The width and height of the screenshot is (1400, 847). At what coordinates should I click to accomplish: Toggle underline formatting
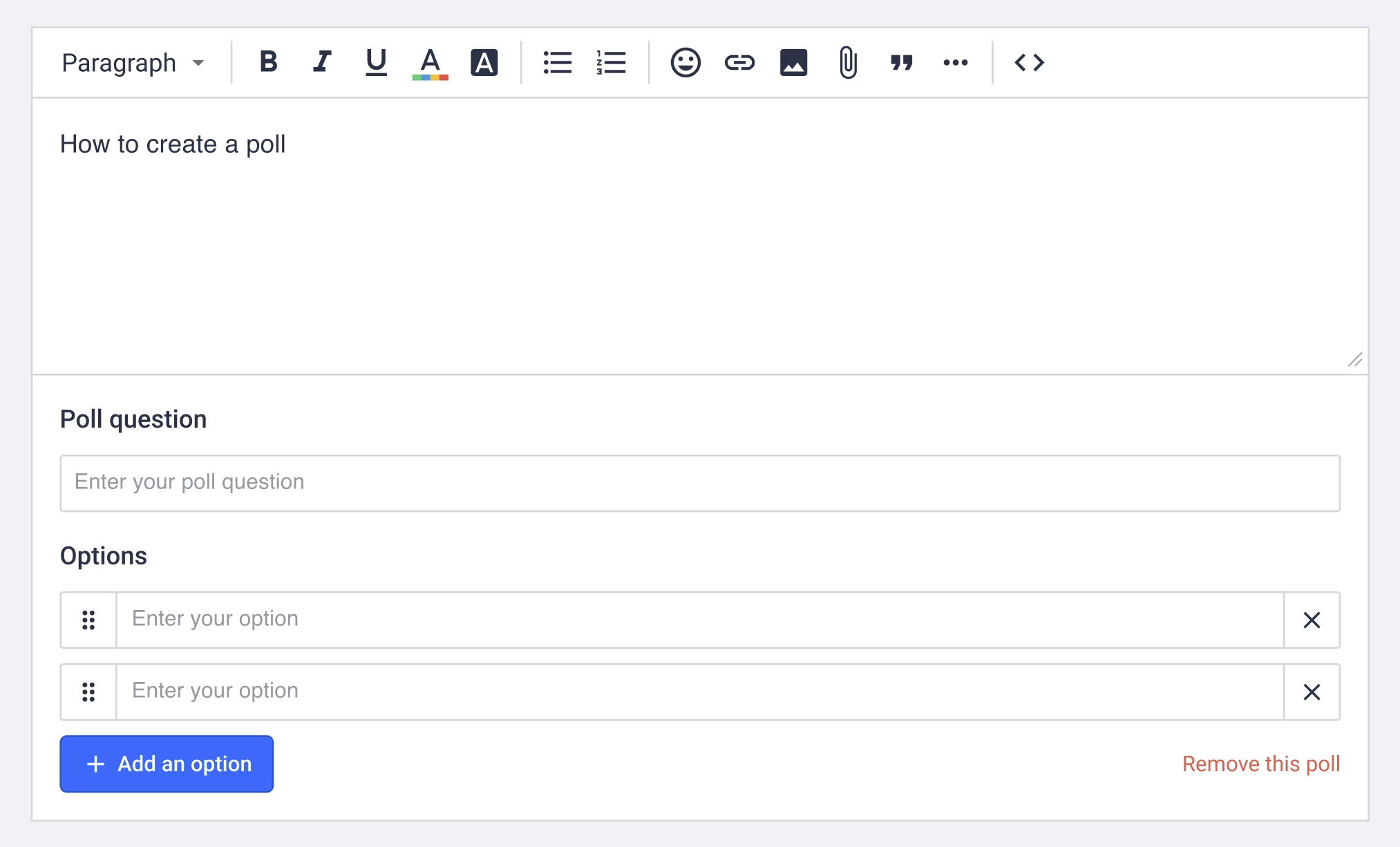tap(376, 62)
